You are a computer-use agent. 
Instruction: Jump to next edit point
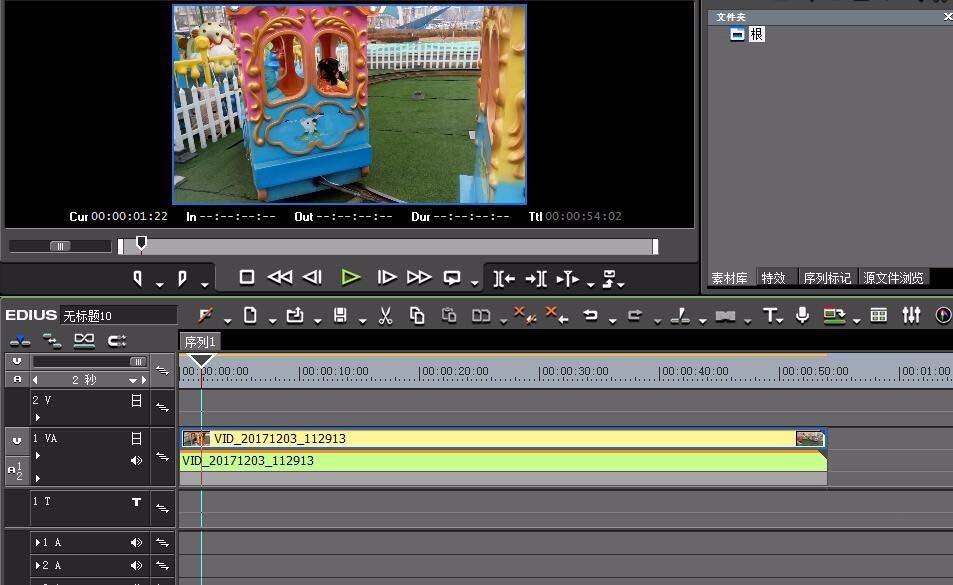[x=536, y=278]
